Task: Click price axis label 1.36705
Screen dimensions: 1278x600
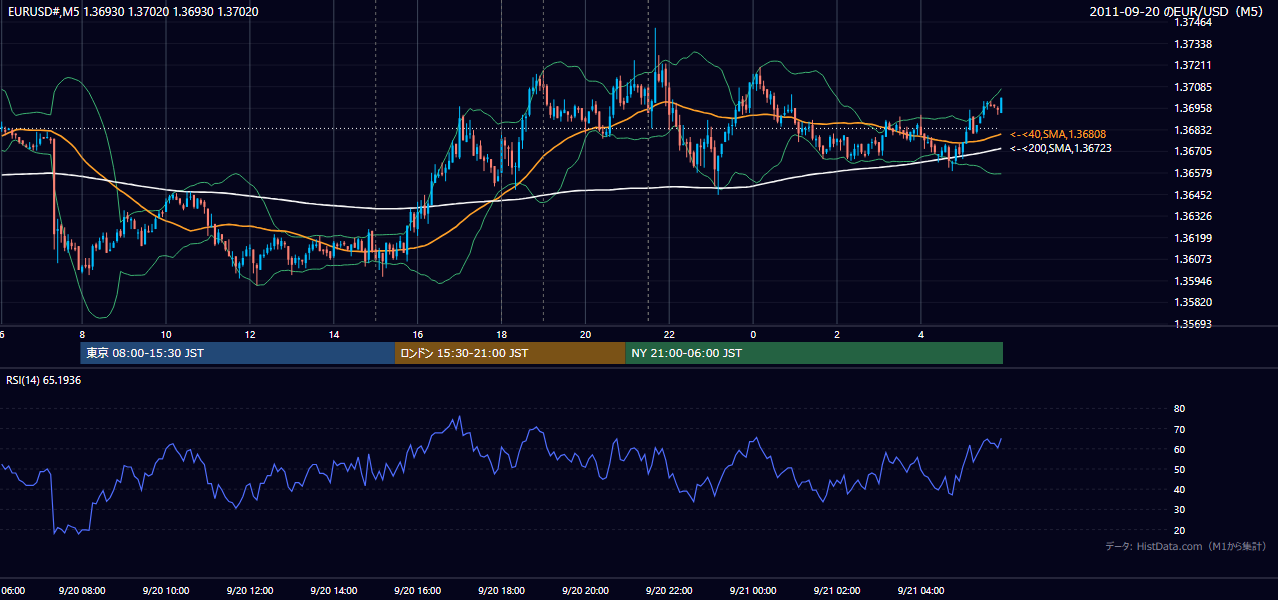Action: pos(1194,151)
